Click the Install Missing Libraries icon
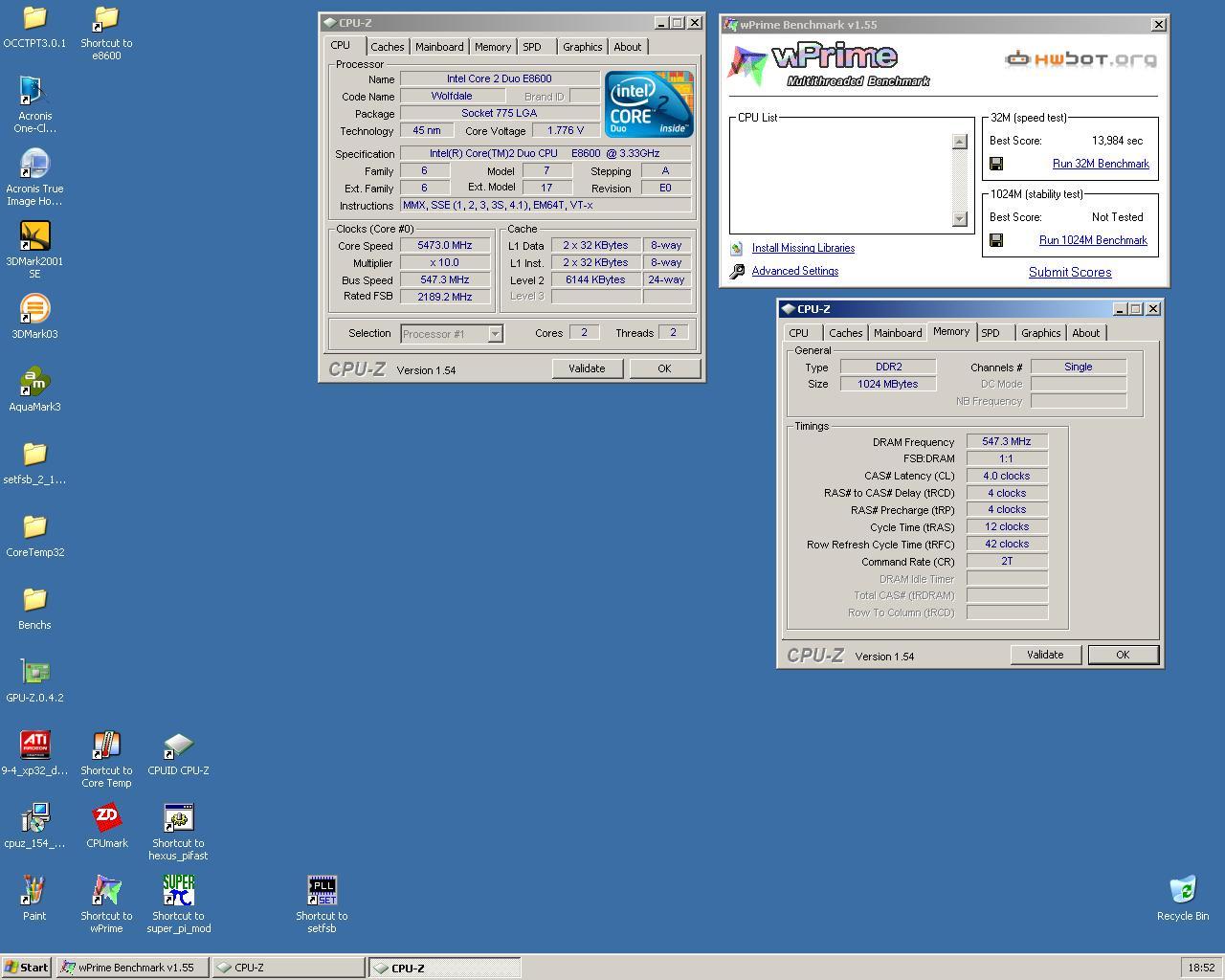The height and width of the screenshot is (980, 1225). click(x=737, y=249)
